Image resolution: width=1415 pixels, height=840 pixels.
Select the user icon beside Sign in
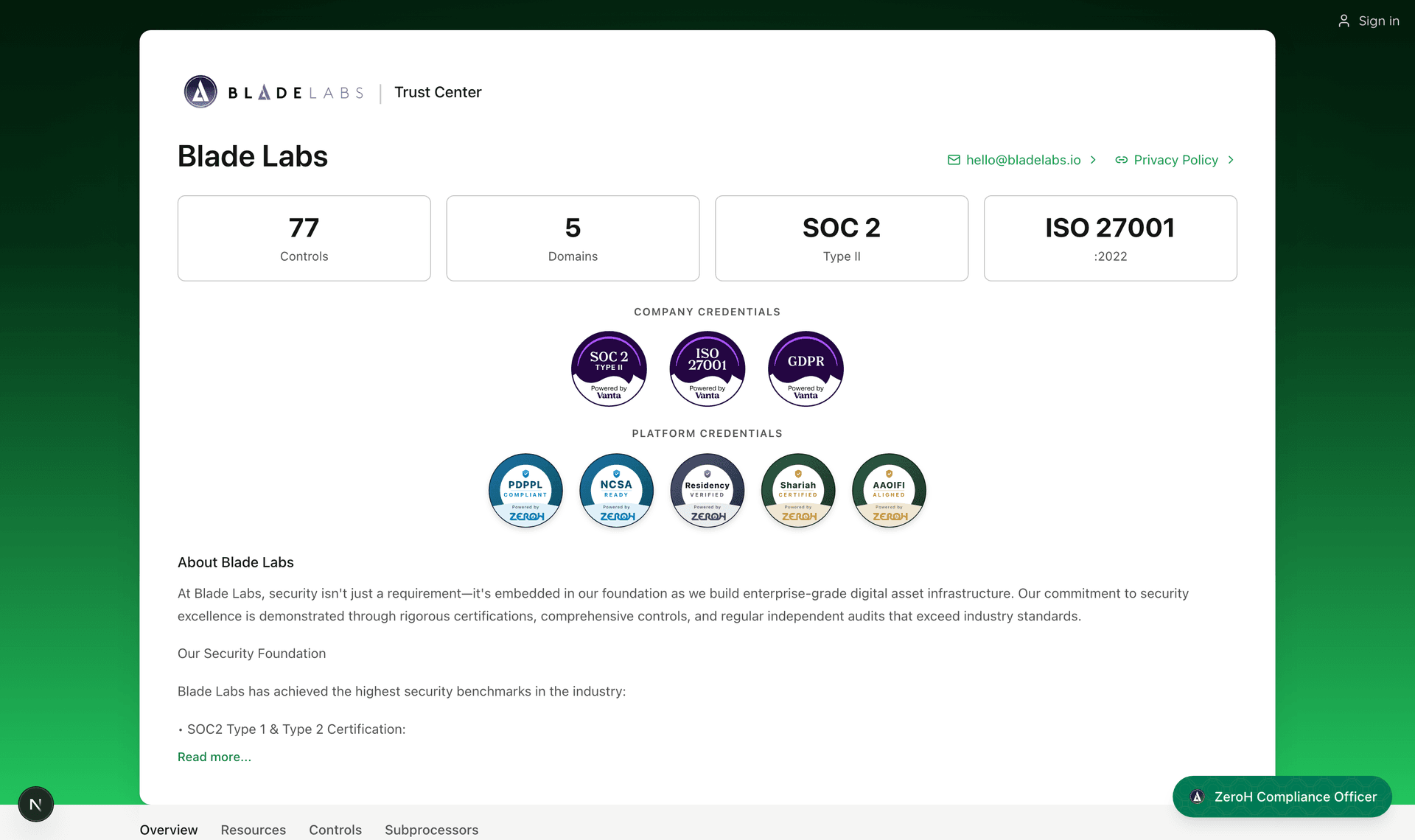pyautogui.click(x=1344, y=21)
